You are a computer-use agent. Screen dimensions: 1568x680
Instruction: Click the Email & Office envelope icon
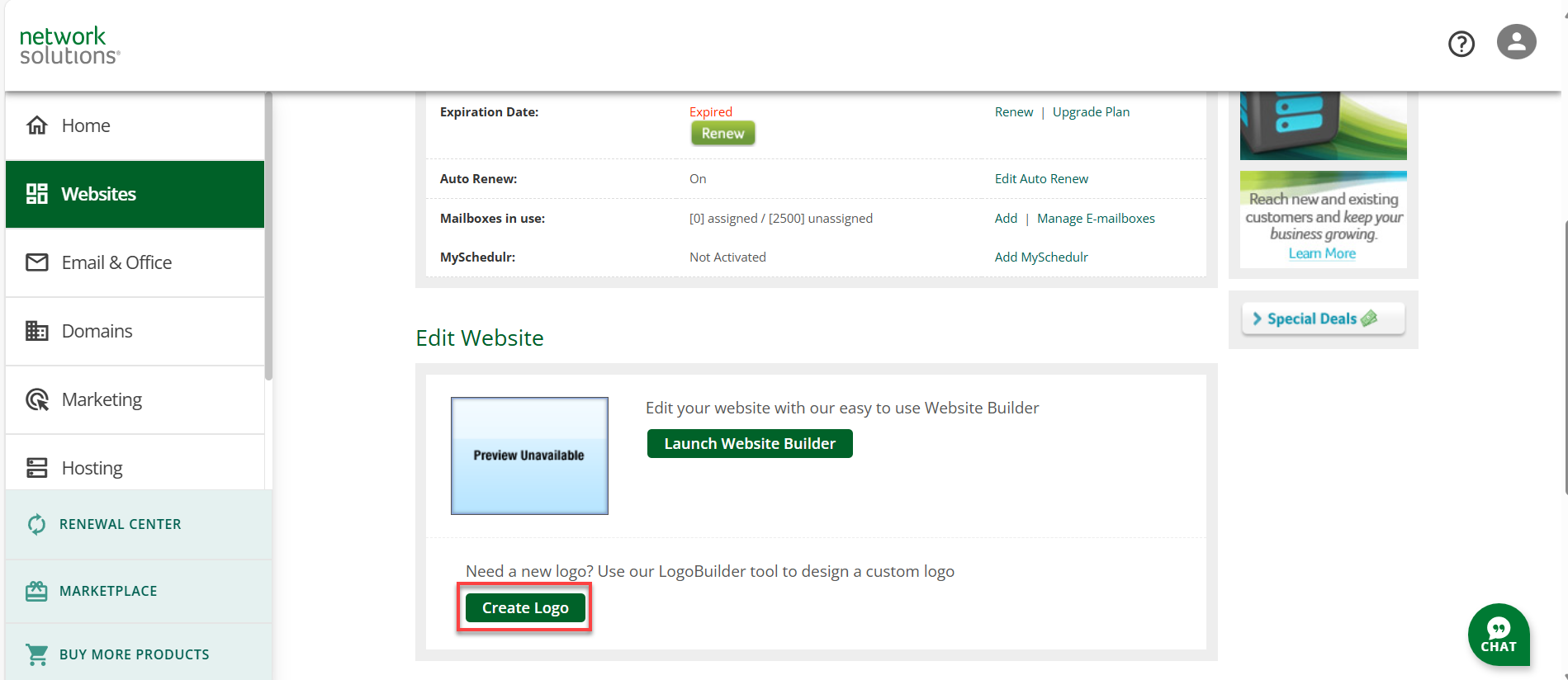(x=37, y=262)
